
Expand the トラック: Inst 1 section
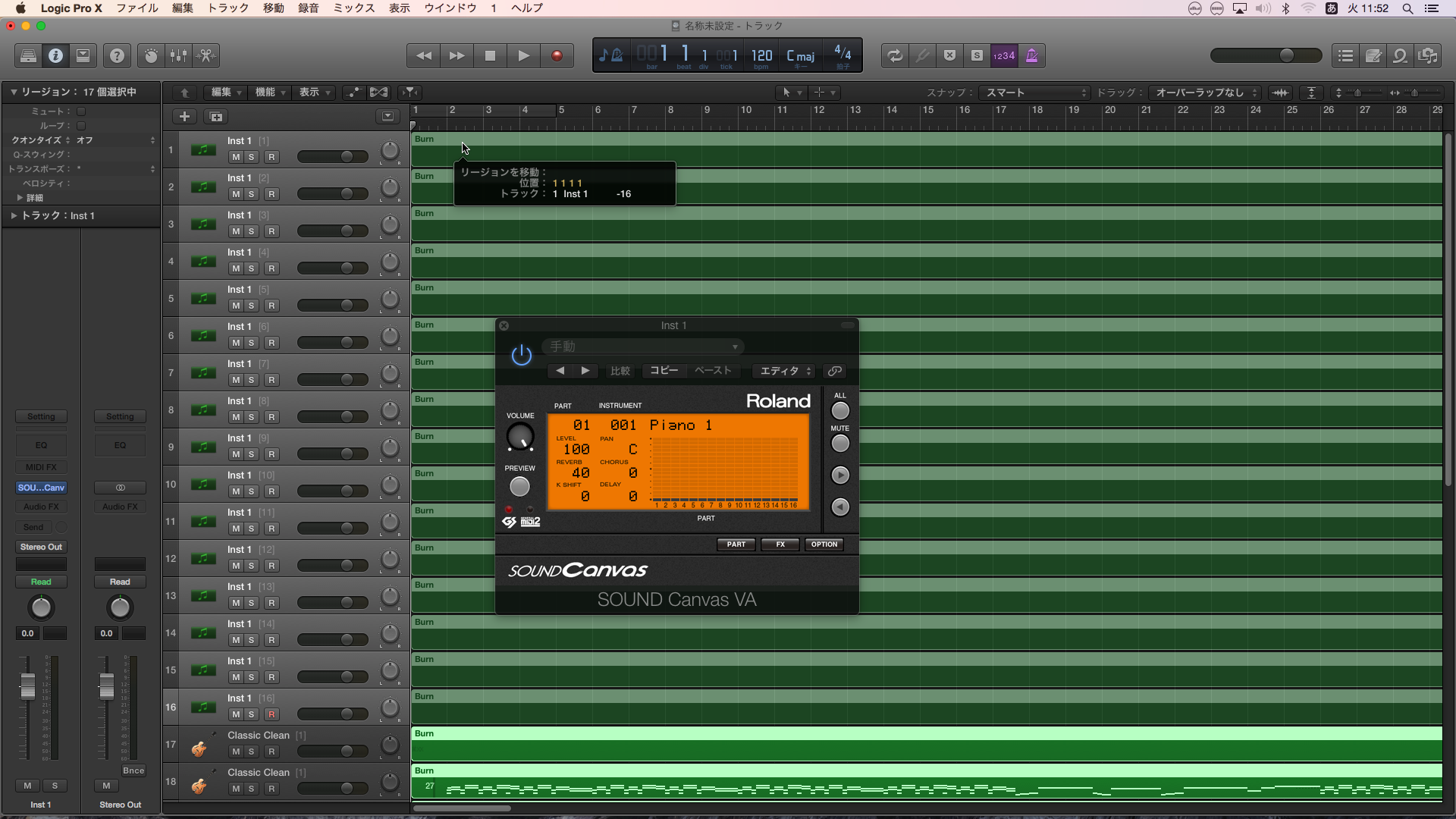pyautogui.click(x=14, y=216)
